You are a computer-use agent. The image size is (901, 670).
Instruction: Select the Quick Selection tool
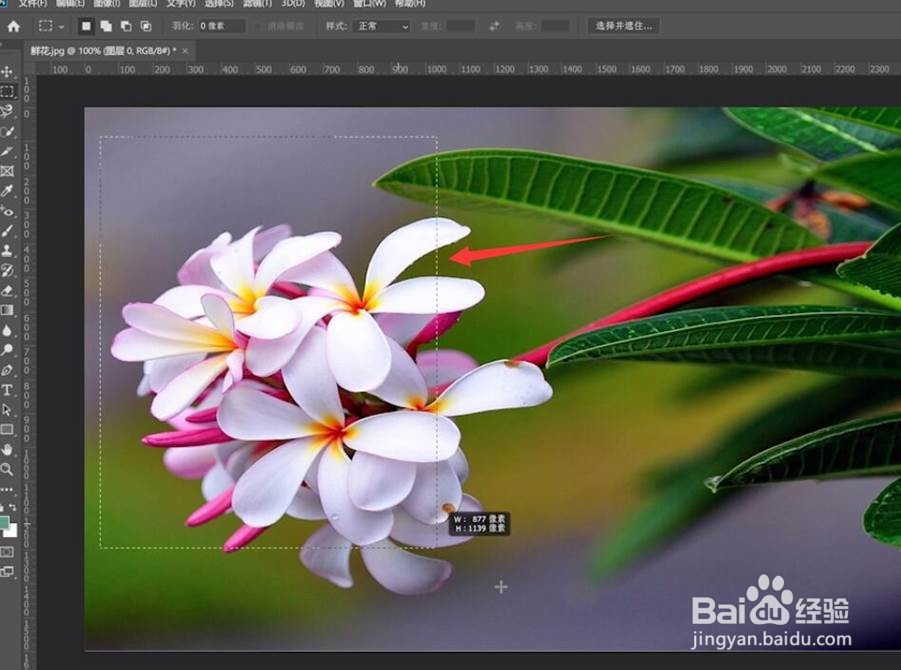(x=7, y=132)
